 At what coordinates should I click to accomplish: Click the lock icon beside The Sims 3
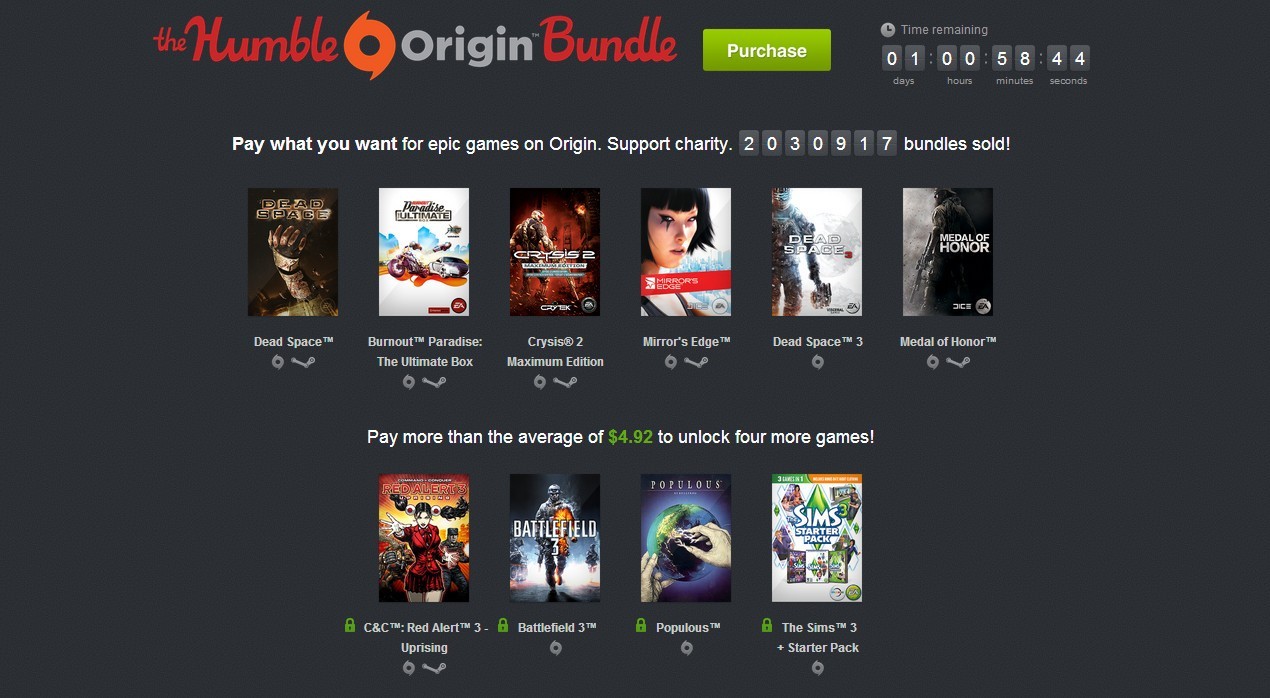767,626
